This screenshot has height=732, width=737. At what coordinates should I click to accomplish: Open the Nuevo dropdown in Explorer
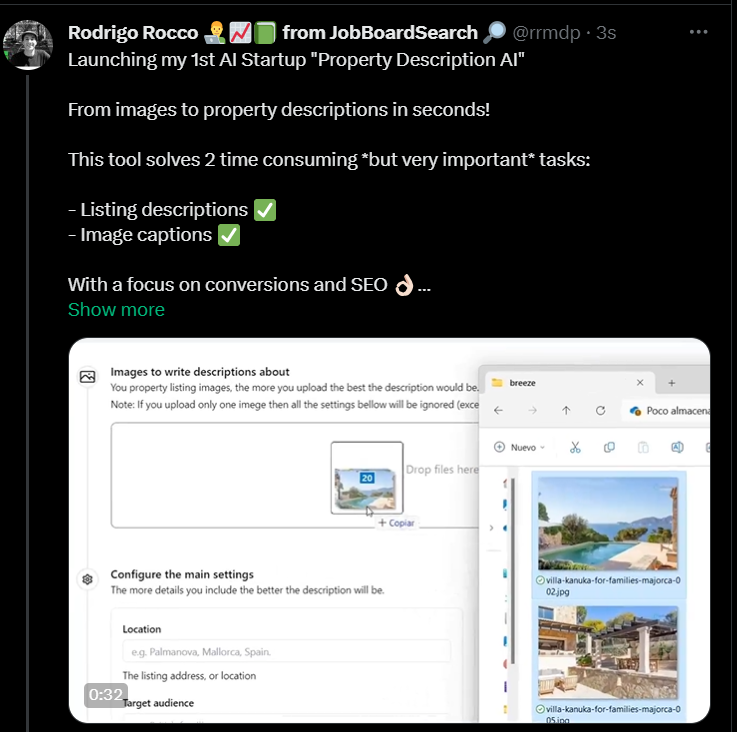(519, 447)
